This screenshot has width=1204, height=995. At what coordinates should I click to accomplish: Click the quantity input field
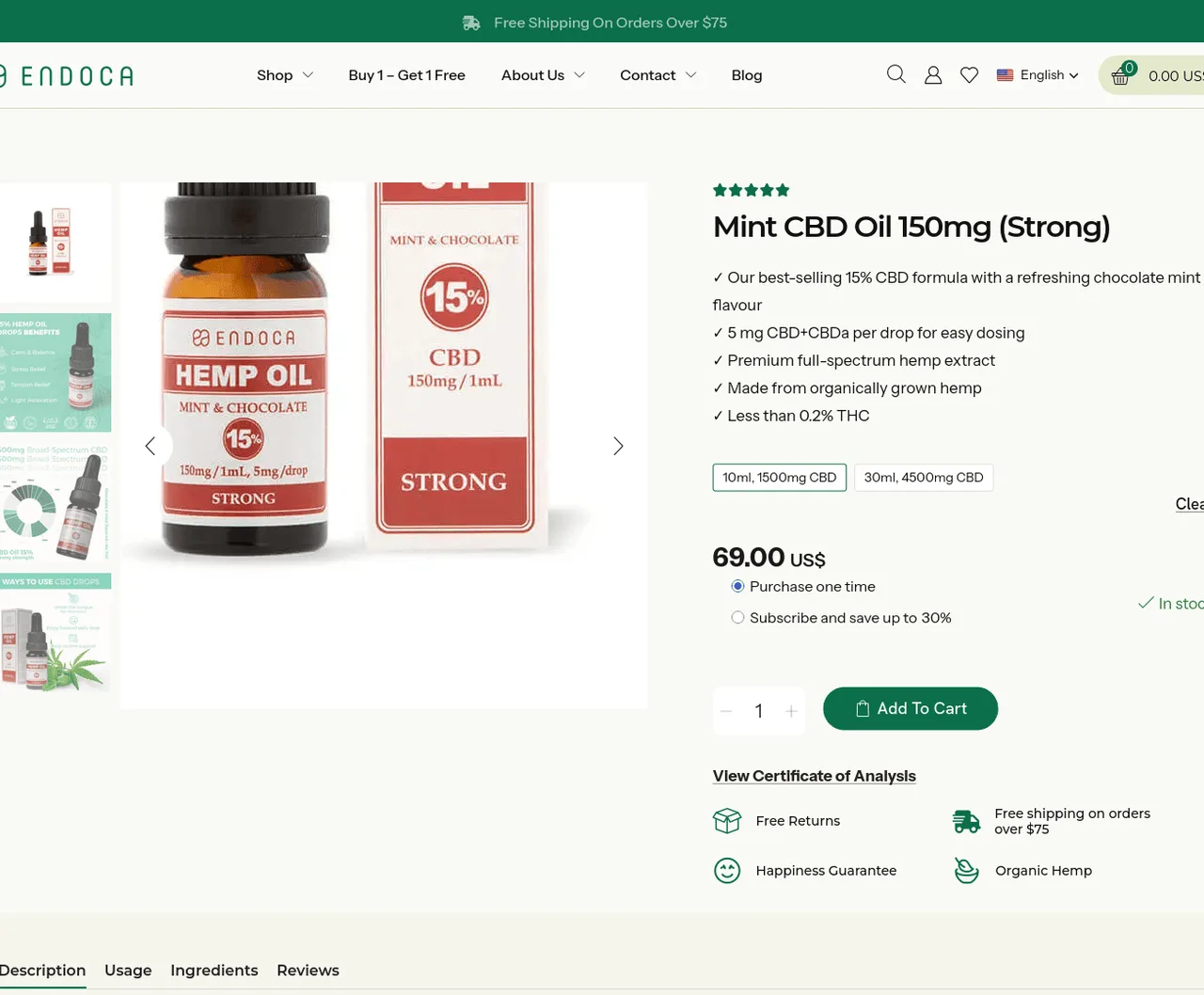coord(758,711)
